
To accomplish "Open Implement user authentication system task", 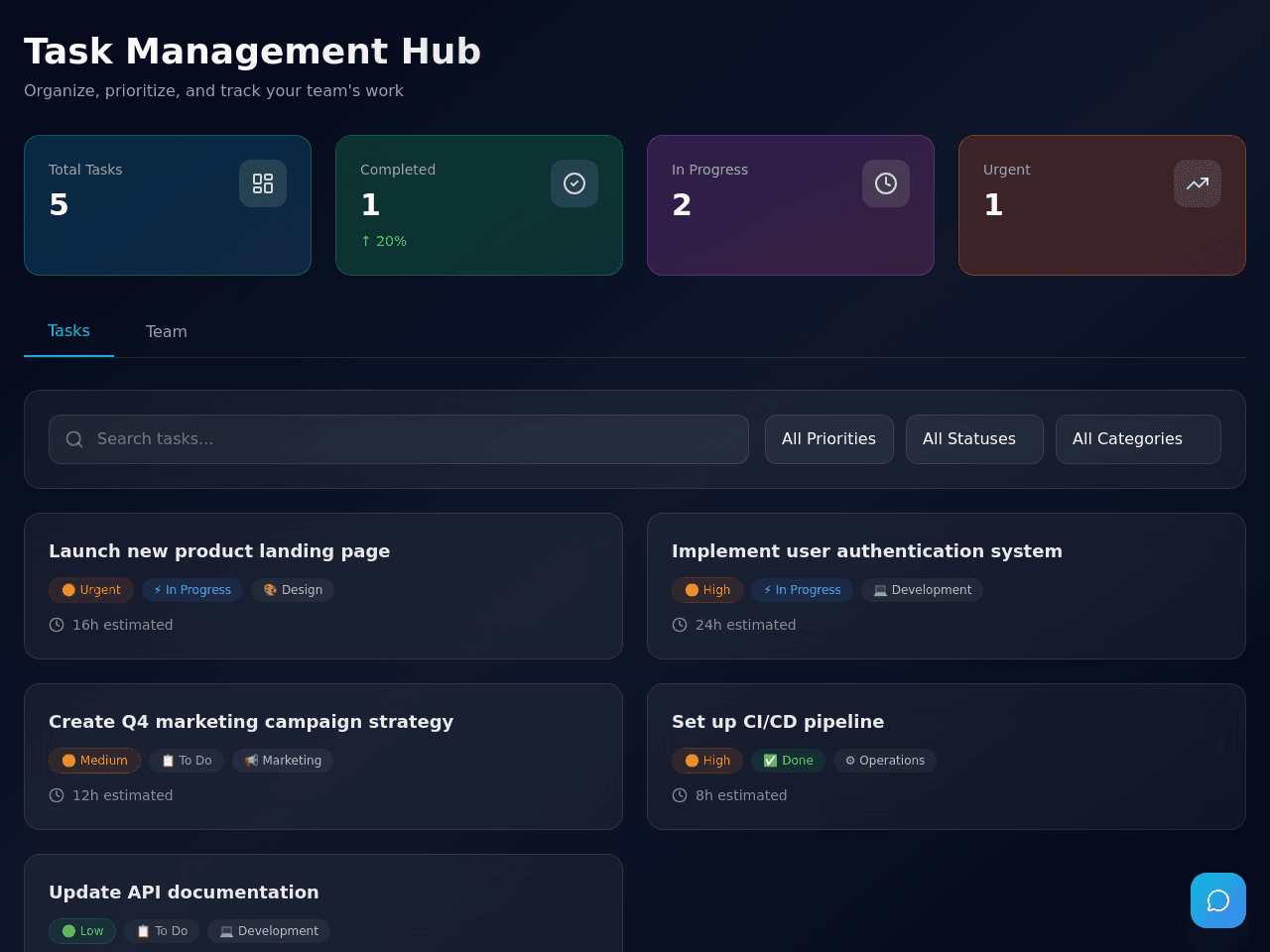I will coord(947,586).
